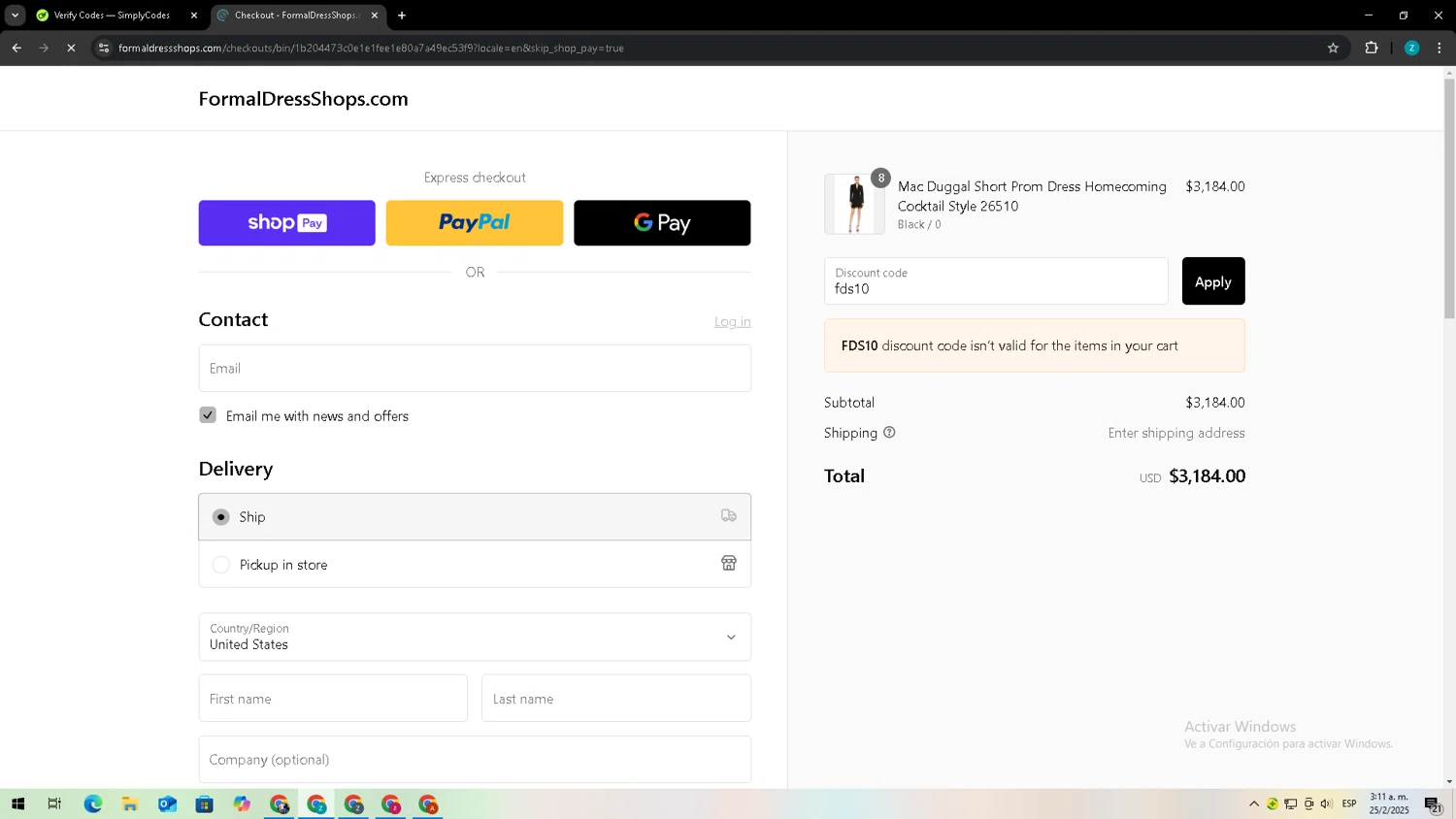Open network status tray icon
The height and width of the screenshot is (819, 1456).
click(1291, 804)
